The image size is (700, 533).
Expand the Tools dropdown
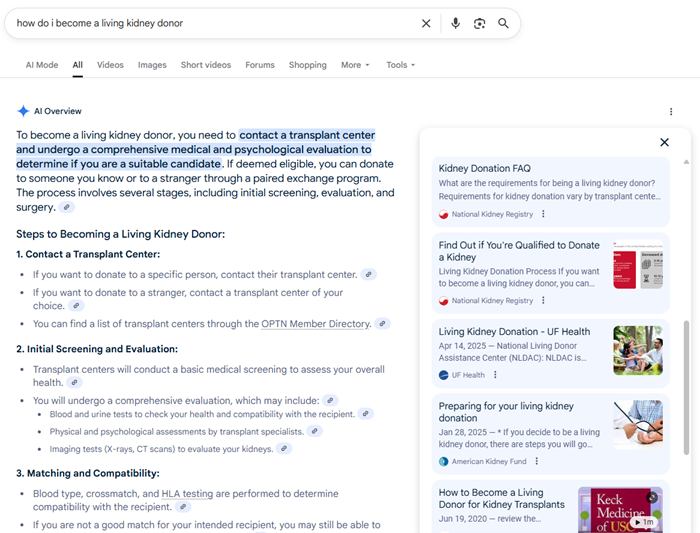click(400, 65)
